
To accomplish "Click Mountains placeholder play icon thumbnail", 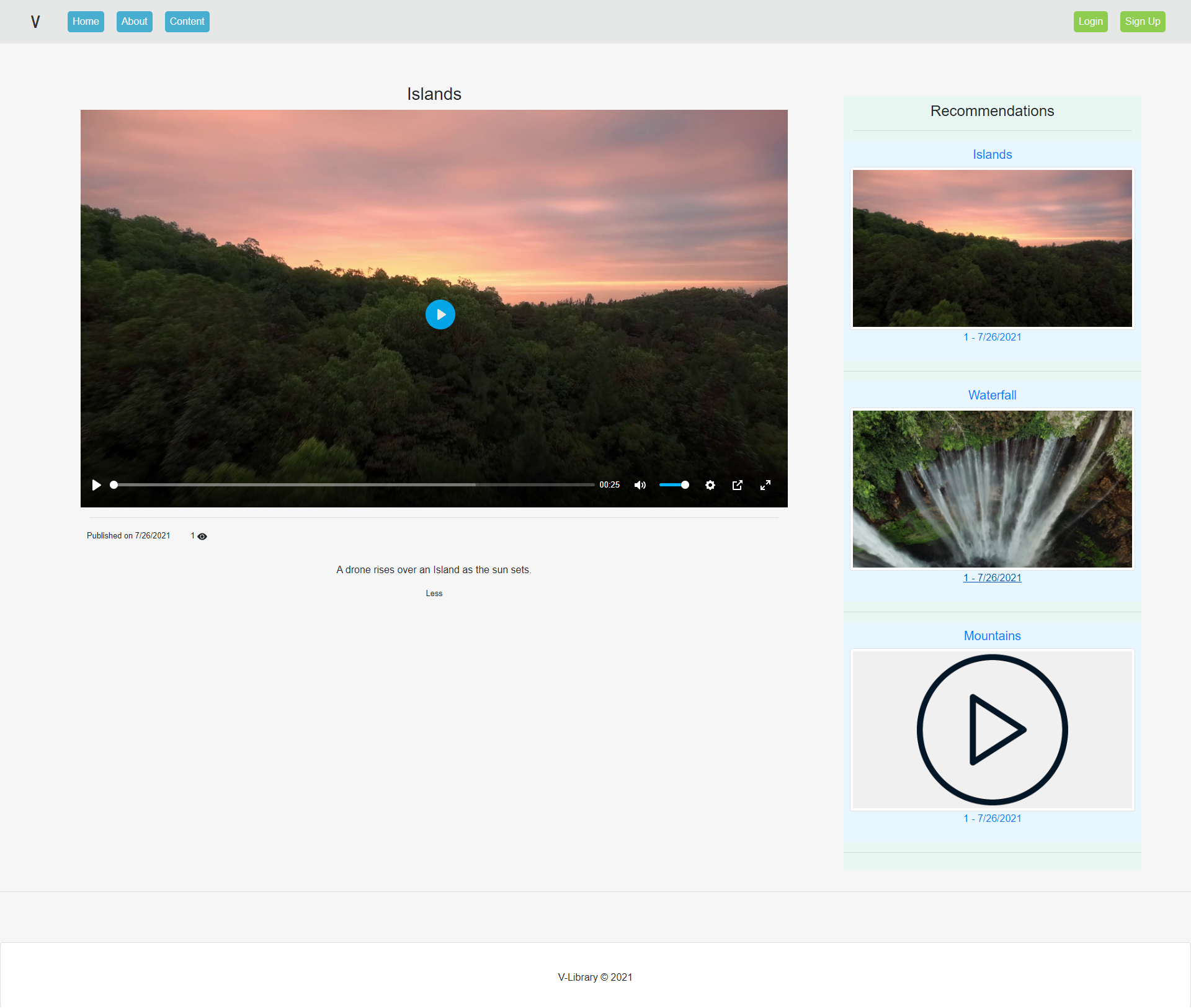I will tap(992, 729).
